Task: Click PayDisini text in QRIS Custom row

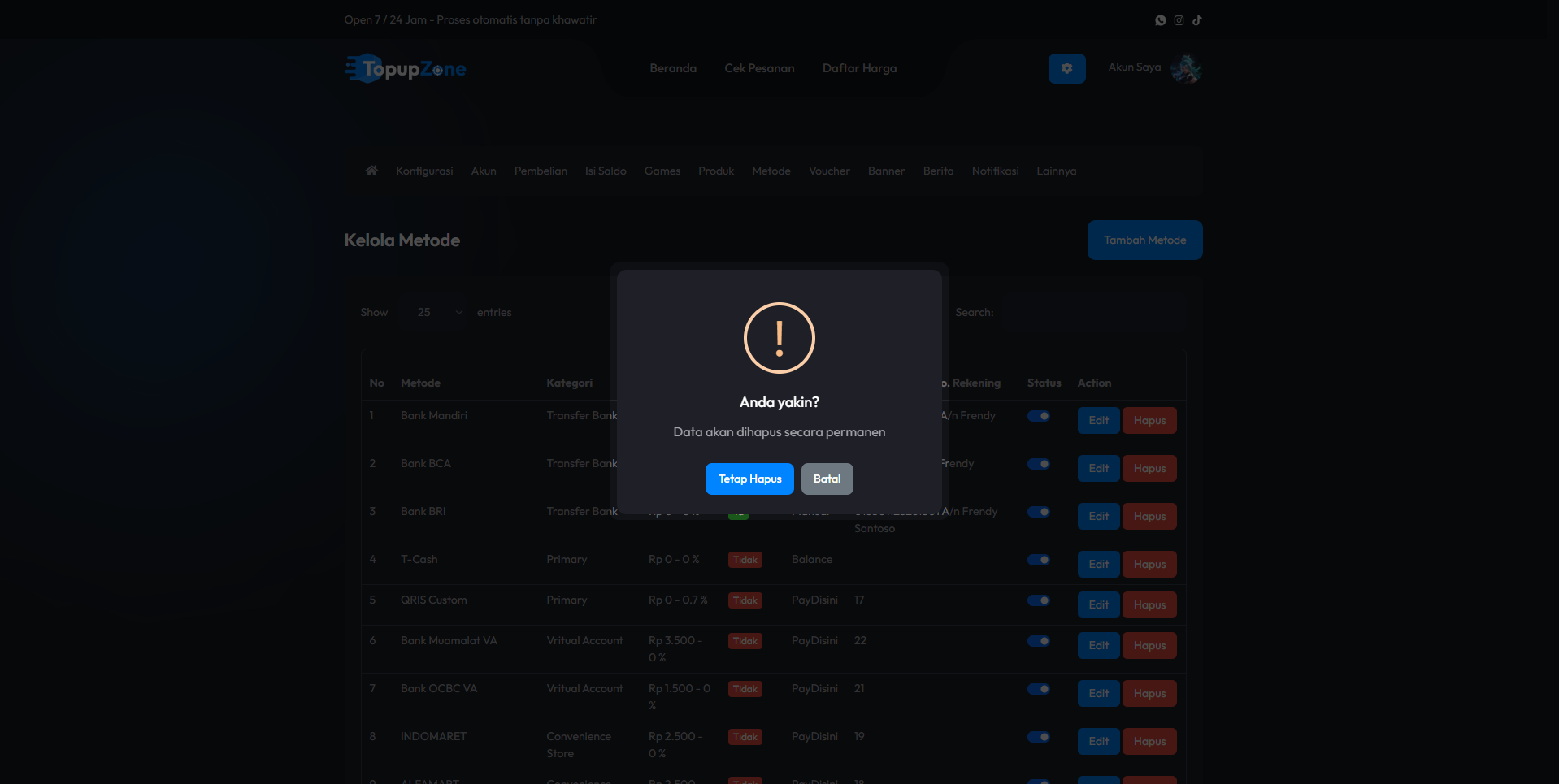Action: click(814, 600)
